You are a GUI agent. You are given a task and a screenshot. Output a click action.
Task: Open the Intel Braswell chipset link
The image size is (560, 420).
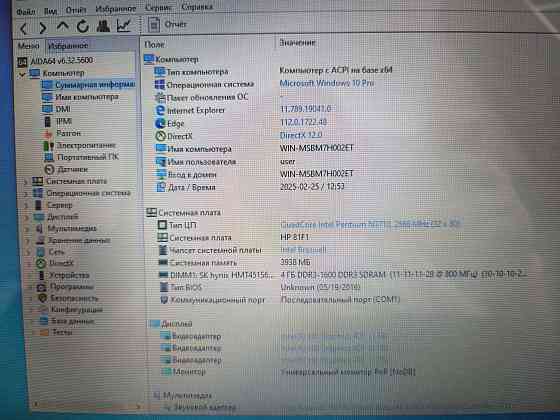tap(303, 250)
